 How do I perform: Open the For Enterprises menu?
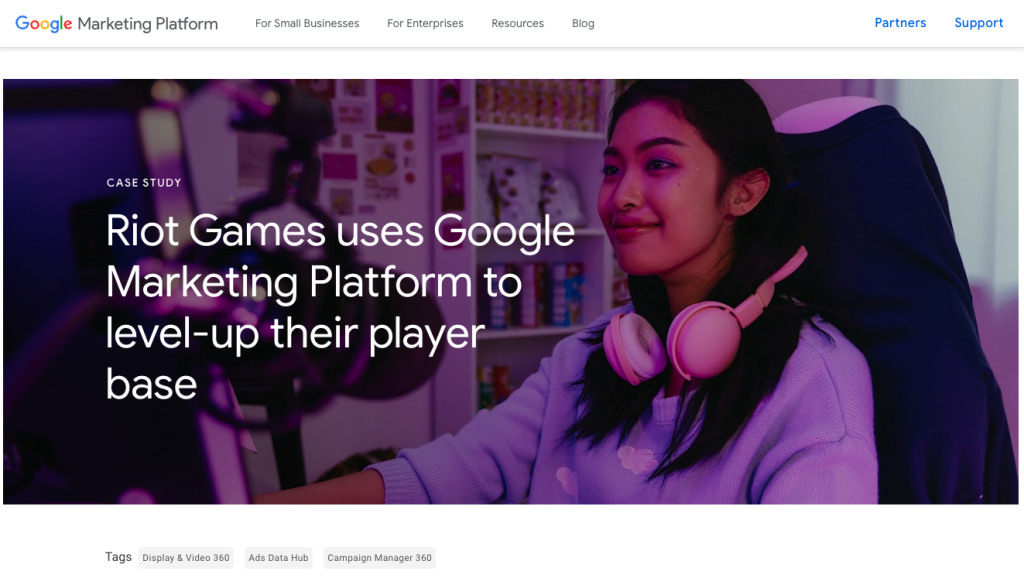click(x=425, y=24)
